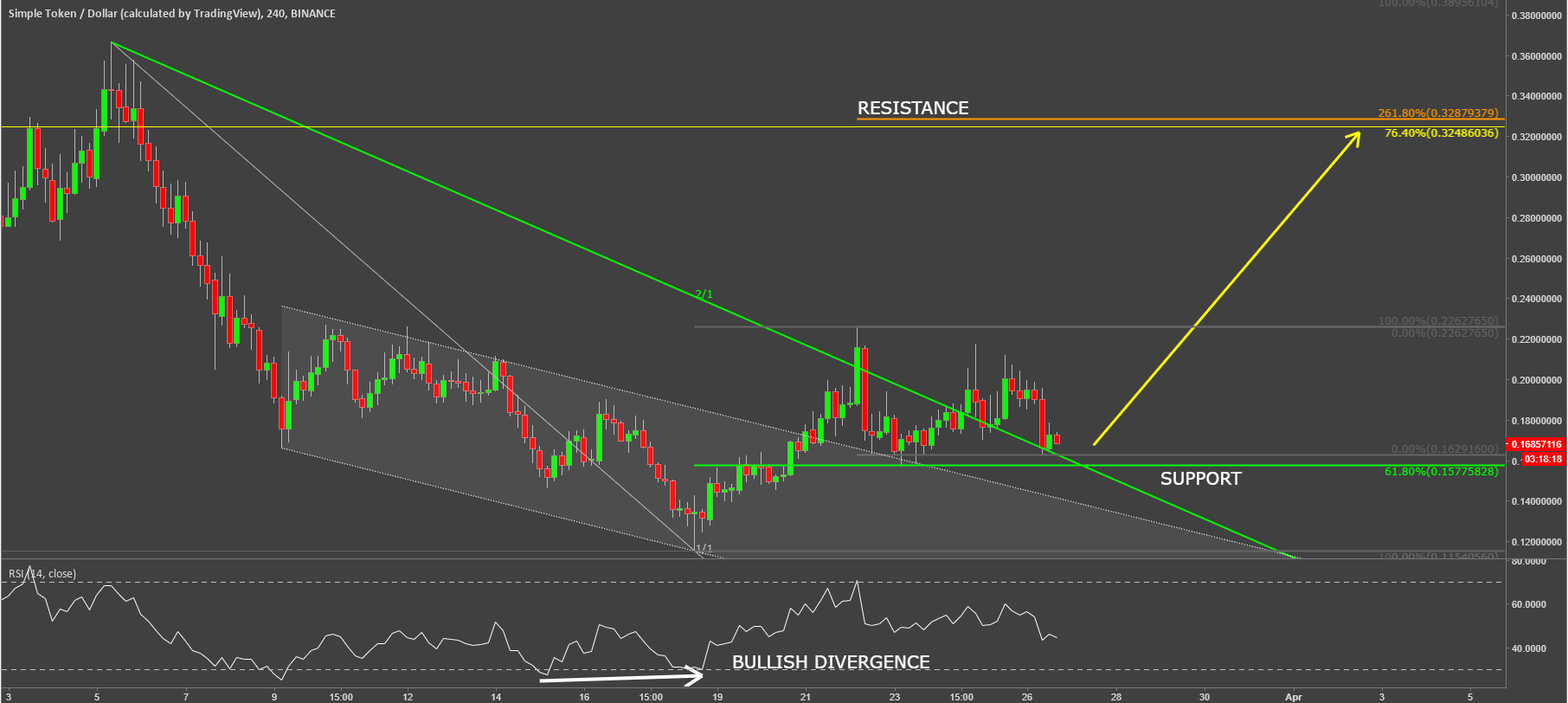The image size is (1568, 703).
Task: Click 60.0000 on the RSI scale
Action: click(1528, 604)
